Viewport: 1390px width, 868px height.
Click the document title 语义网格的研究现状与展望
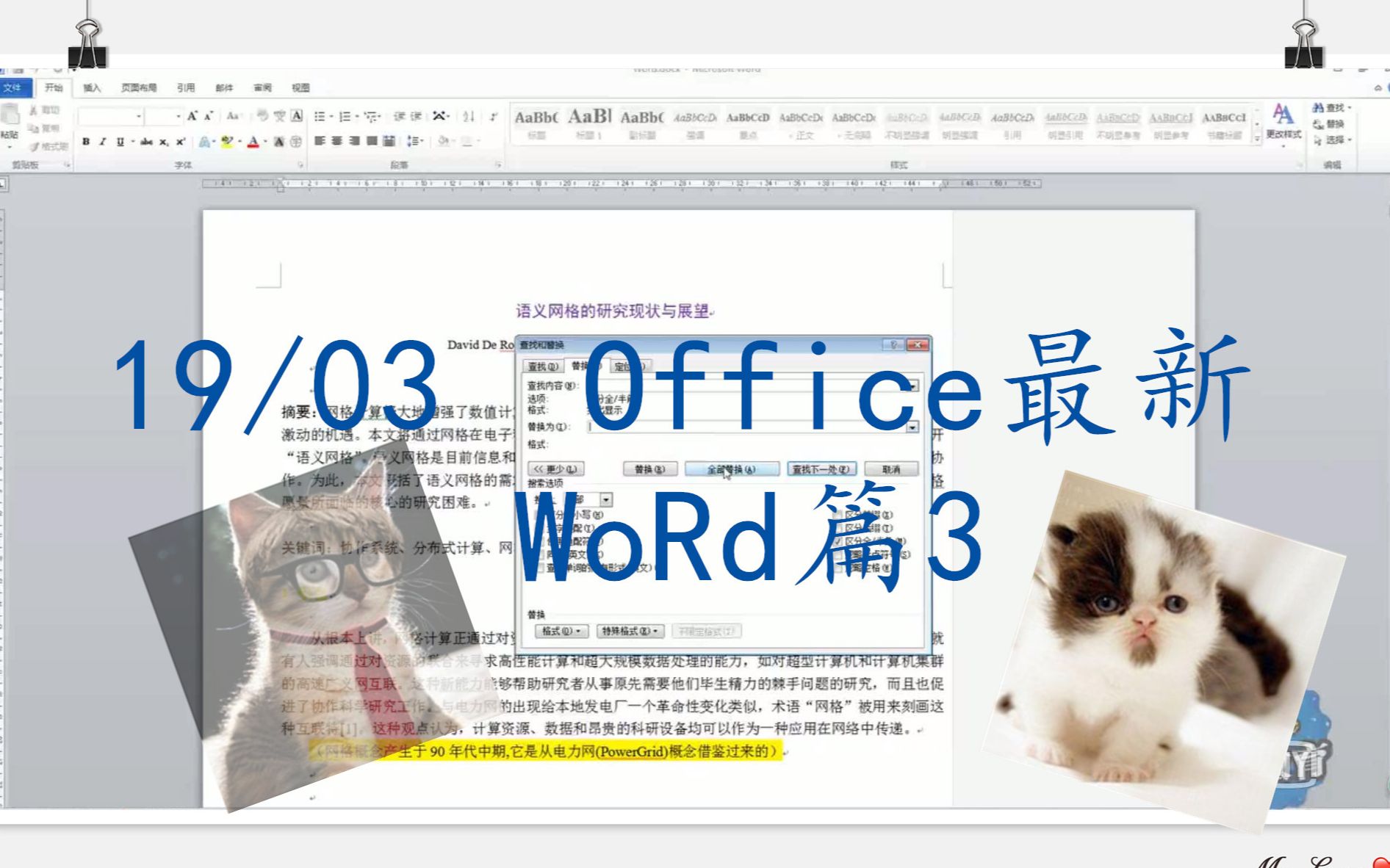click(612, 311)
